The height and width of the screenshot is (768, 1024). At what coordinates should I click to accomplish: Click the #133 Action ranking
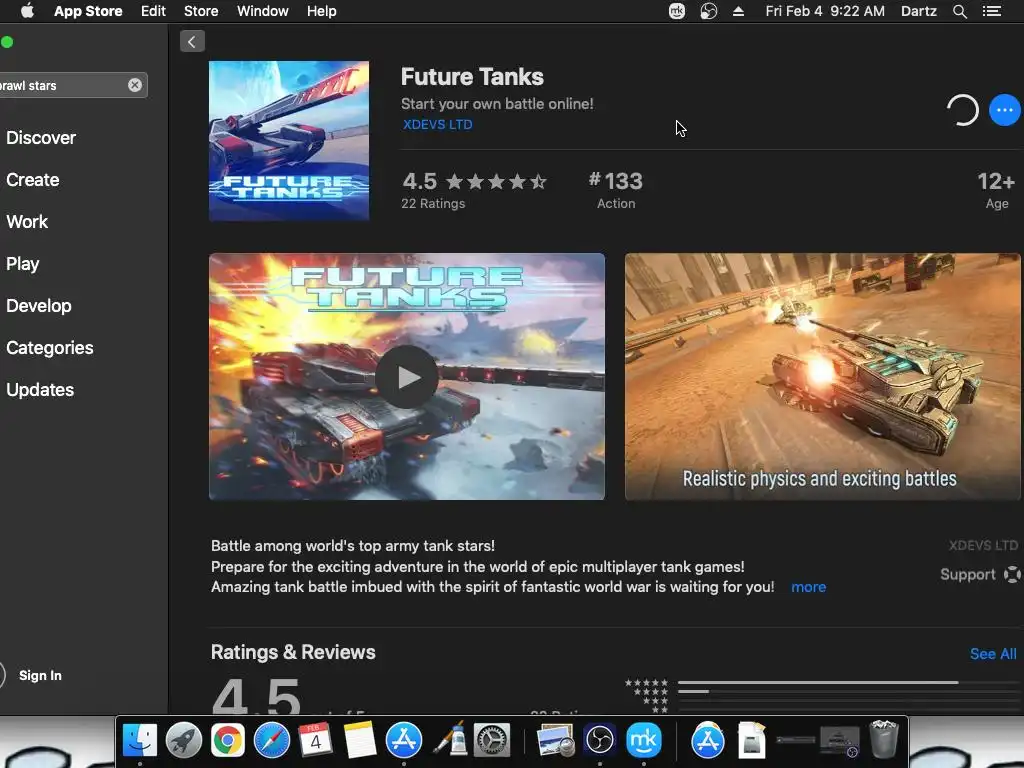(616, 189)
